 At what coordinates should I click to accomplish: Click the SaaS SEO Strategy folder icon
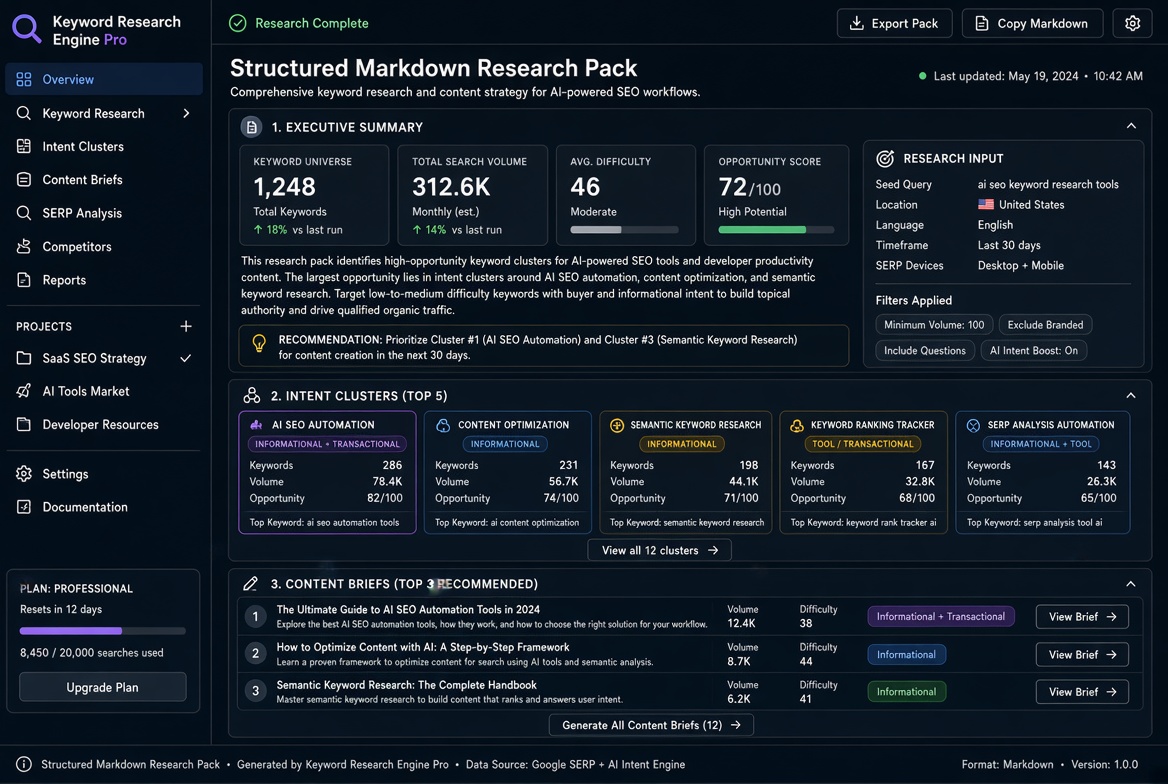[x=24, y=358]
